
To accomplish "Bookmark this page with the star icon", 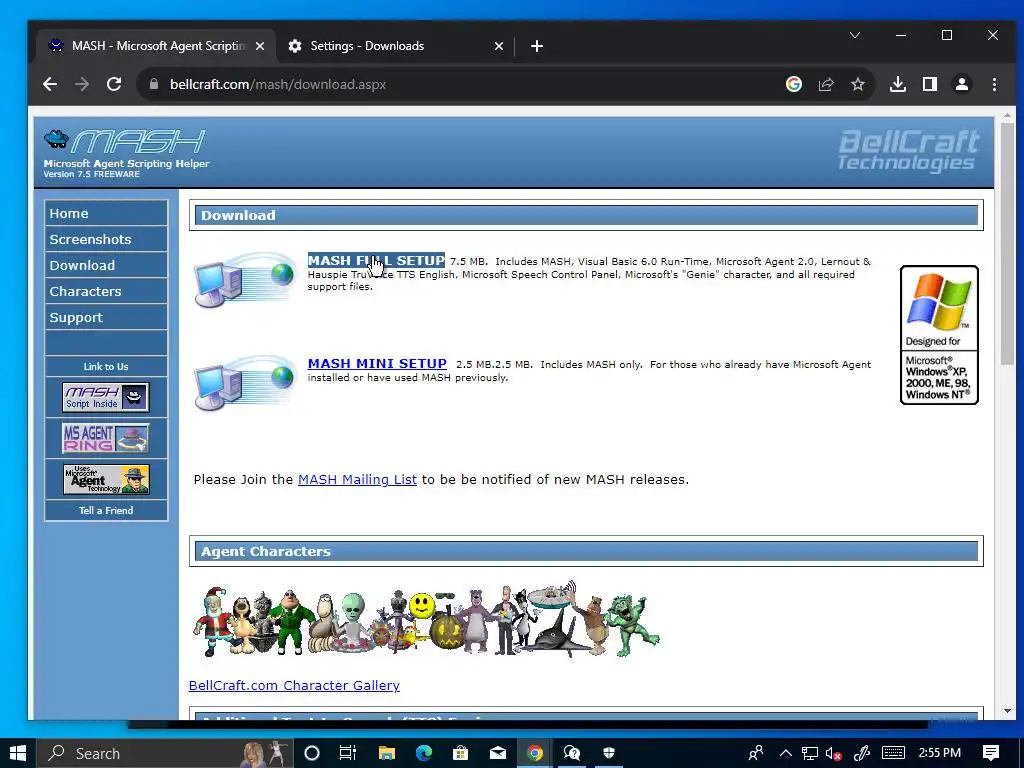I will (858, 84).
